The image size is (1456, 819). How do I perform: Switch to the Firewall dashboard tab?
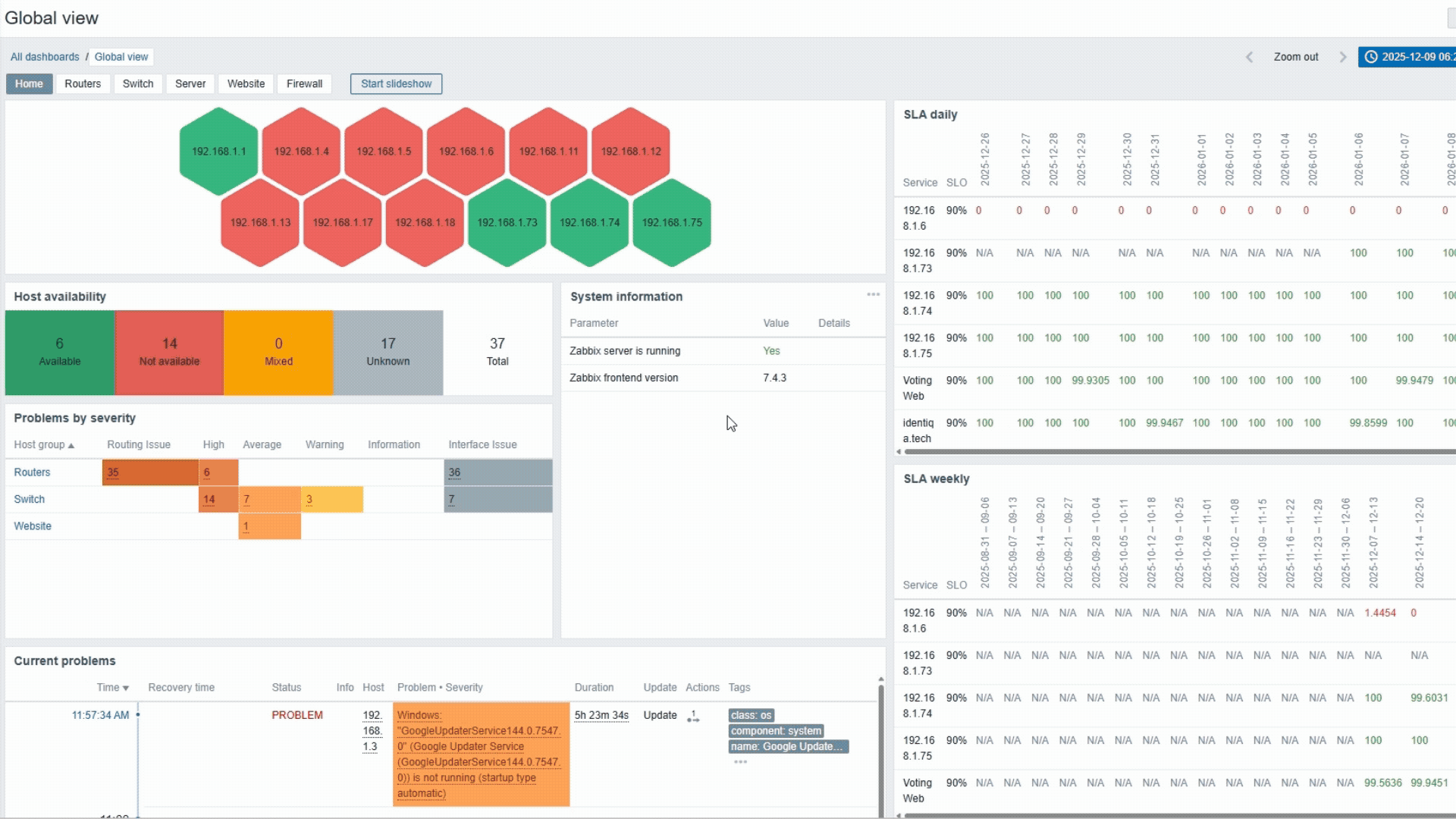point(304,84)
